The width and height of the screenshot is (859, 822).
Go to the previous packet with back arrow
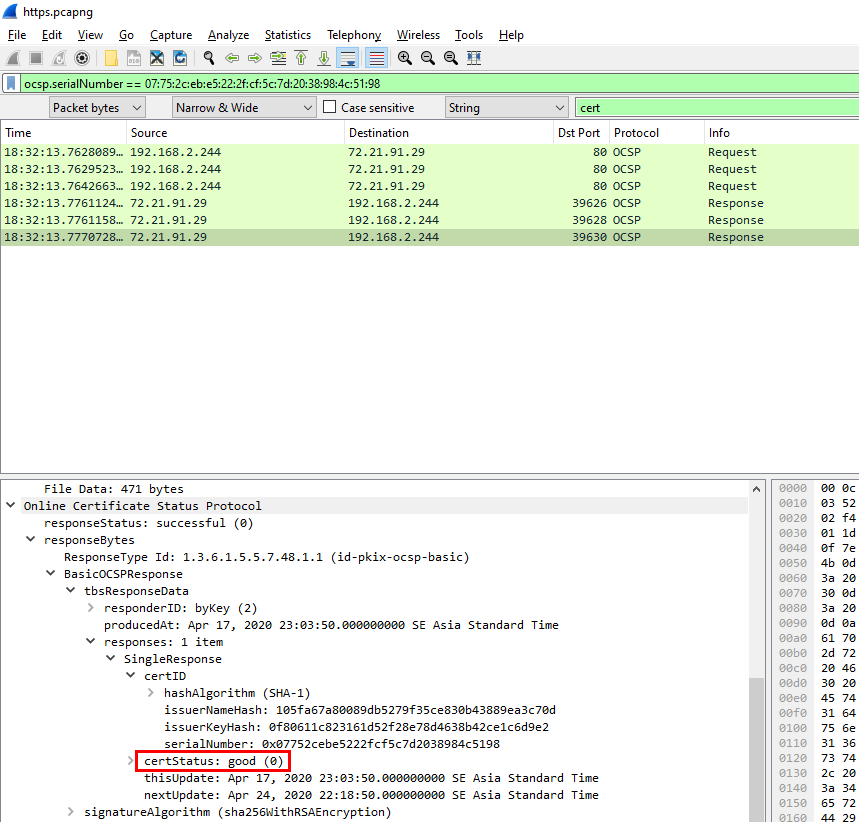click(x=232, y=58)
